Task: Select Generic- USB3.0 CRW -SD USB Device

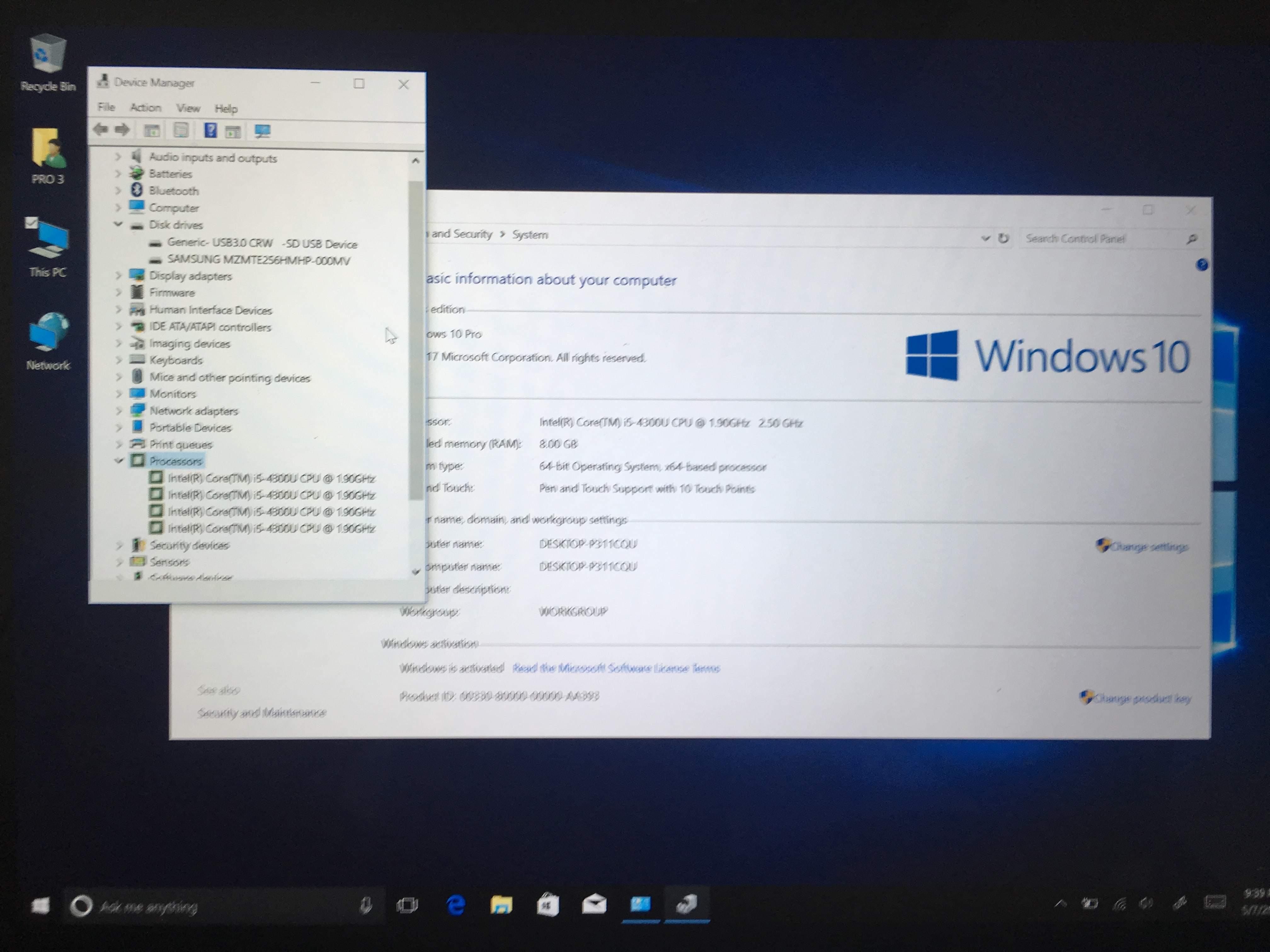Action: pyautogui.click(x=262, y=243)
